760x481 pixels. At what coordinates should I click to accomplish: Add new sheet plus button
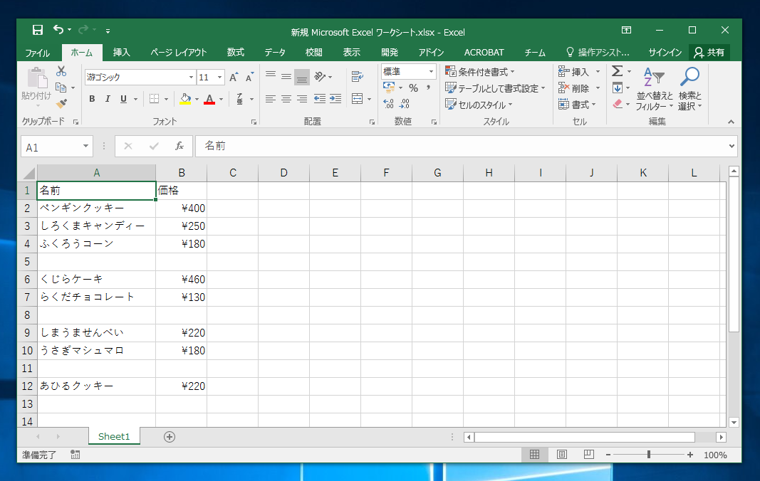[x=169, y=437]
